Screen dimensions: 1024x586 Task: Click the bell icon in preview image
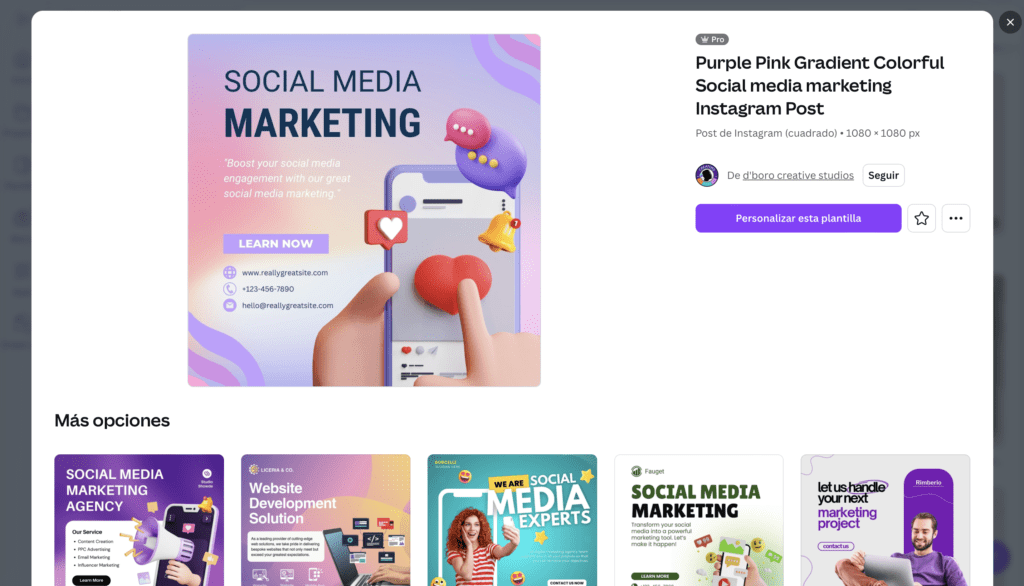(500, 232)
